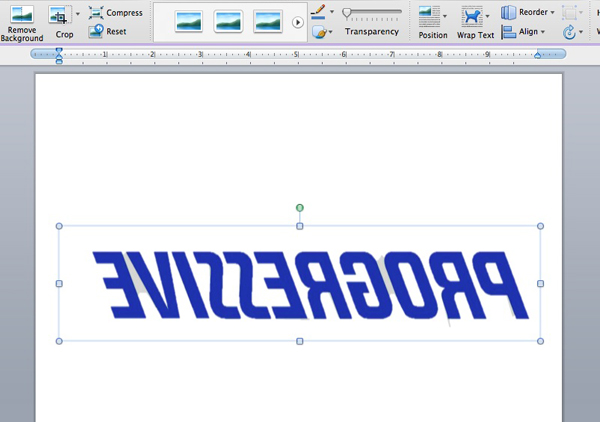Open picture effects dropdown arrow
The width and height of the screenshot is (600, 422).
point(330,32)
